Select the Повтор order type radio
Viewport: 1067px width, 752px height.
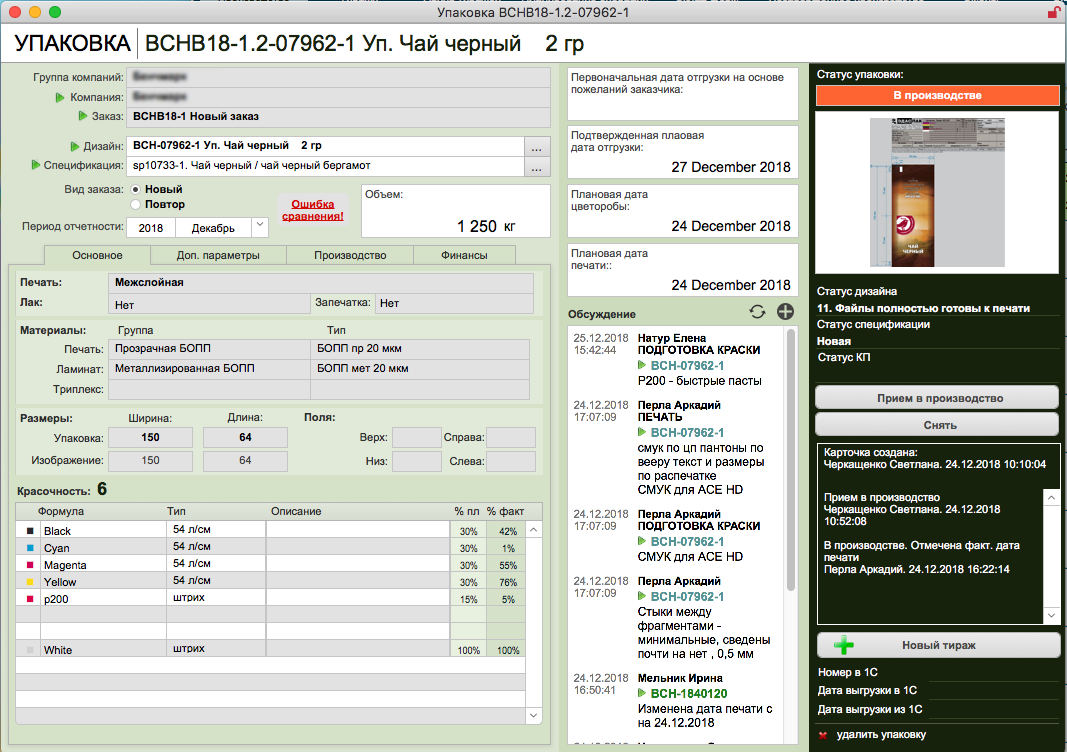point(135,204)
